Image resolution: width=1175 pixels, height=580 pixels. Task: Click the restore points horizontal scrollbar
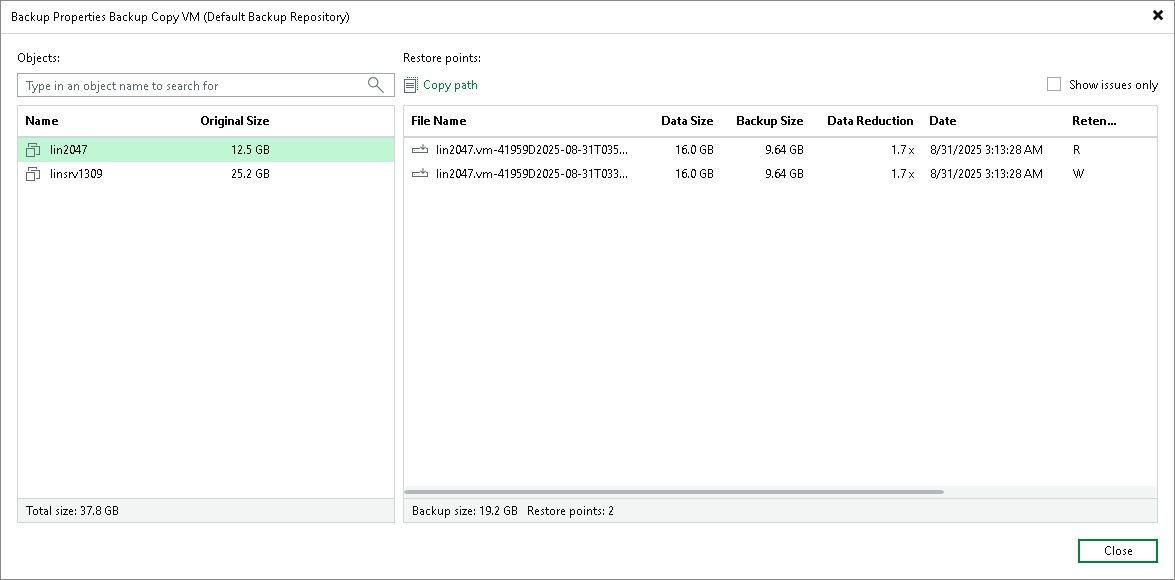674,492
